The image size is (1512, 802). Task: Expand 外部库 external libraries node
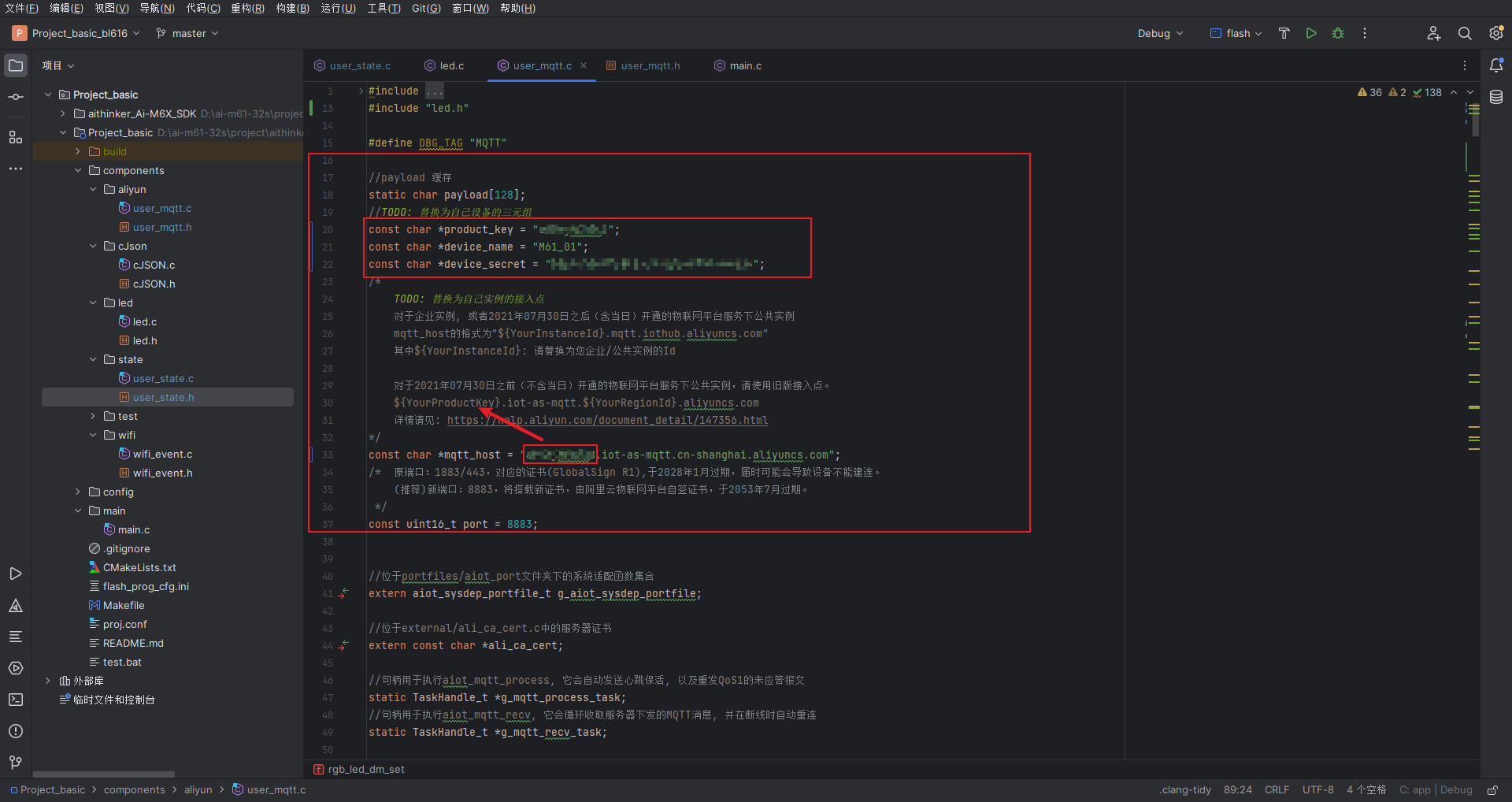click(48, 681)
